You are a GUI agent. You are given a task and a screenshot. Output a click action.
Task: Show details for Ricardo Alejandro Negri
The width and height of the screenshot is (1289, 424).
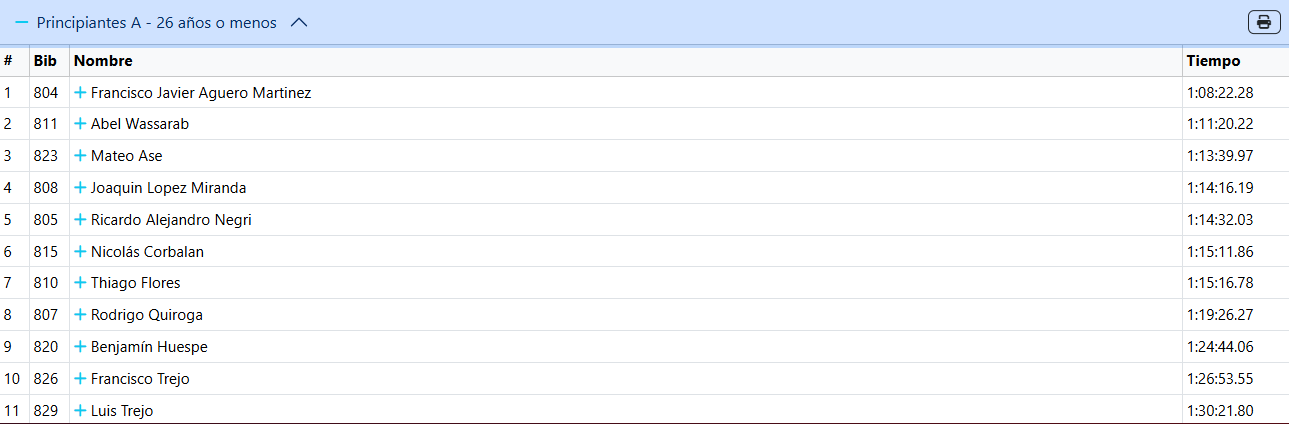click(x=80, y=220)
